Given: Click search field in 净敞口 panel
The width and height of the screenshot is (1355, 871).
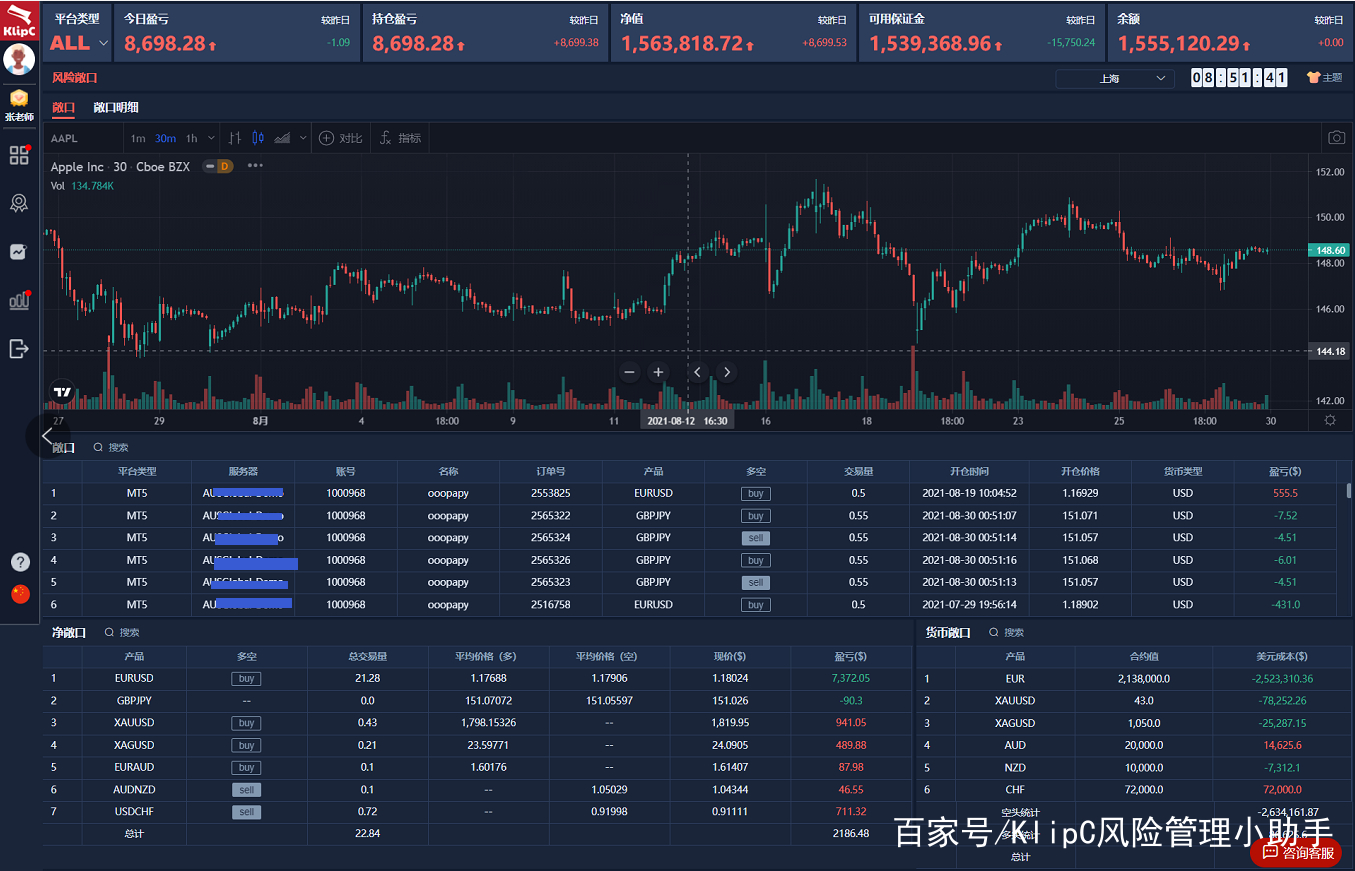Looking at the screenshot, I should tap(123, 632).
